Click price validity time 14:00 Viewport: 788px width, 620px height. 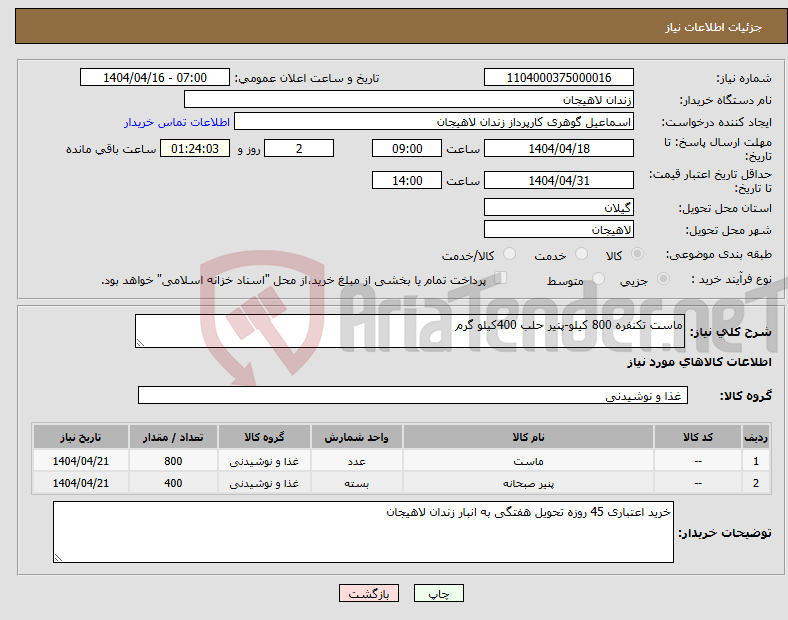tap(407, 180)
